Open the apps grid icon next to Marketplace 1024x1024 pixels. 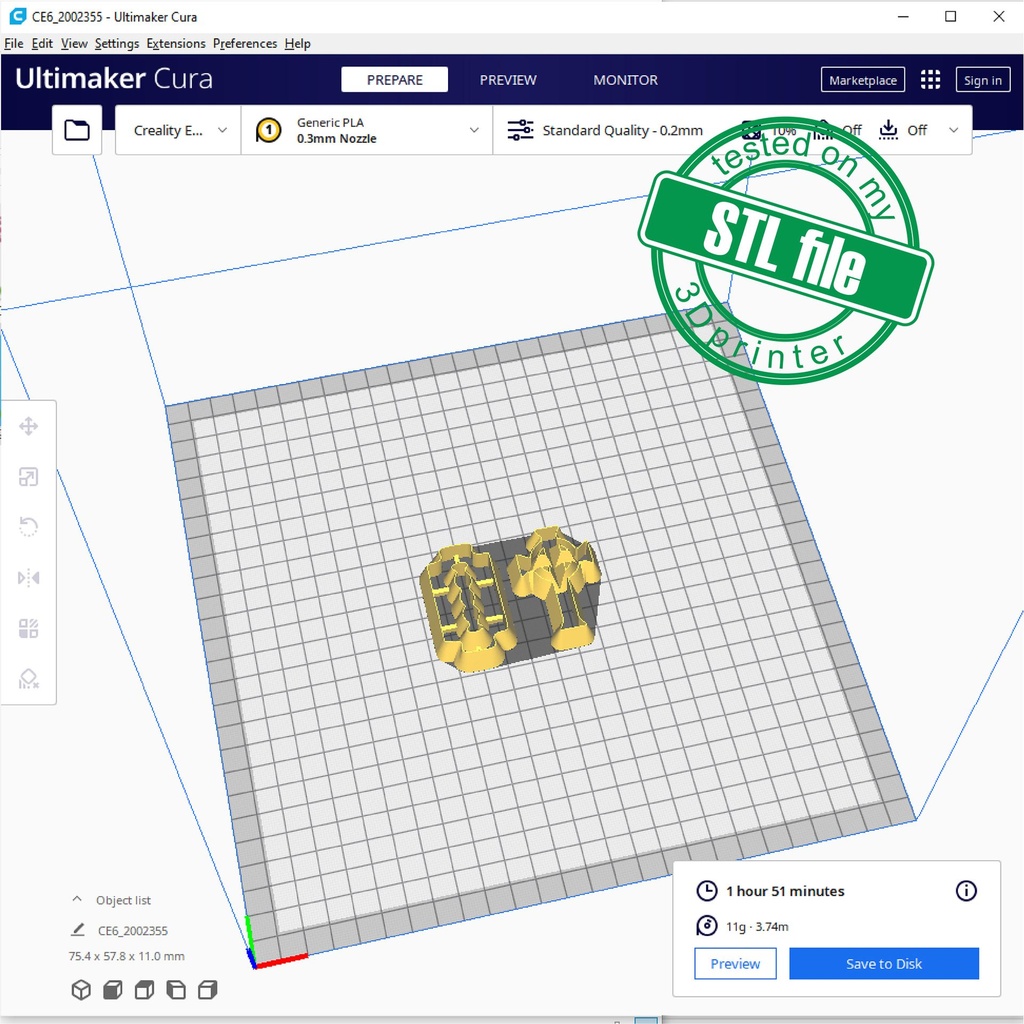(930, 80)
